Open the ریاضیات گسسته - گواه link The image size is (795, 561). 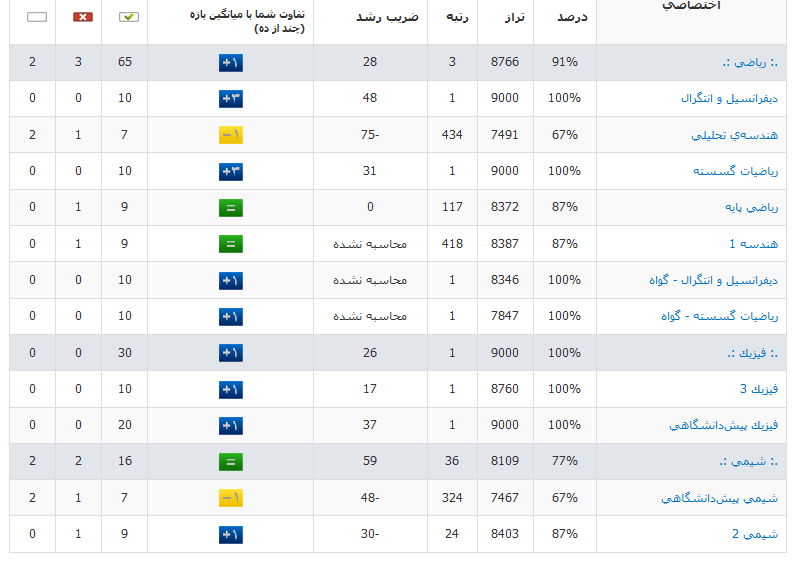[719, 316]
